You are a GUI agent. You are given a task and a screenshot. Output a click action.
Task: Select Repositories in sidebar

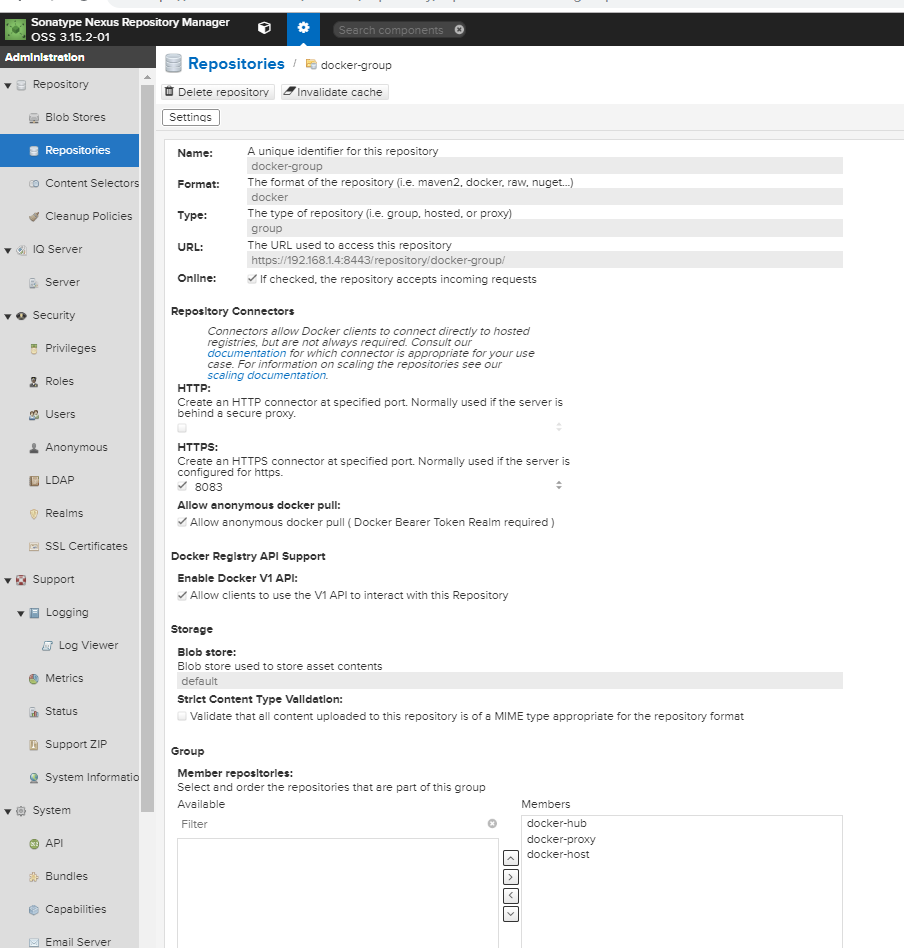tap(70, 151)
